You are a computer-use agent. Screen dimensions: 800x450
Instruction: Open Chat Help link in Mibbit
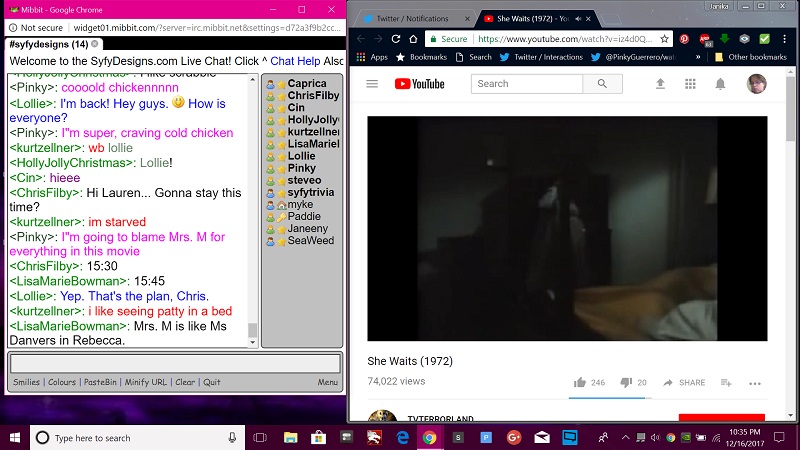click(295, 61)
